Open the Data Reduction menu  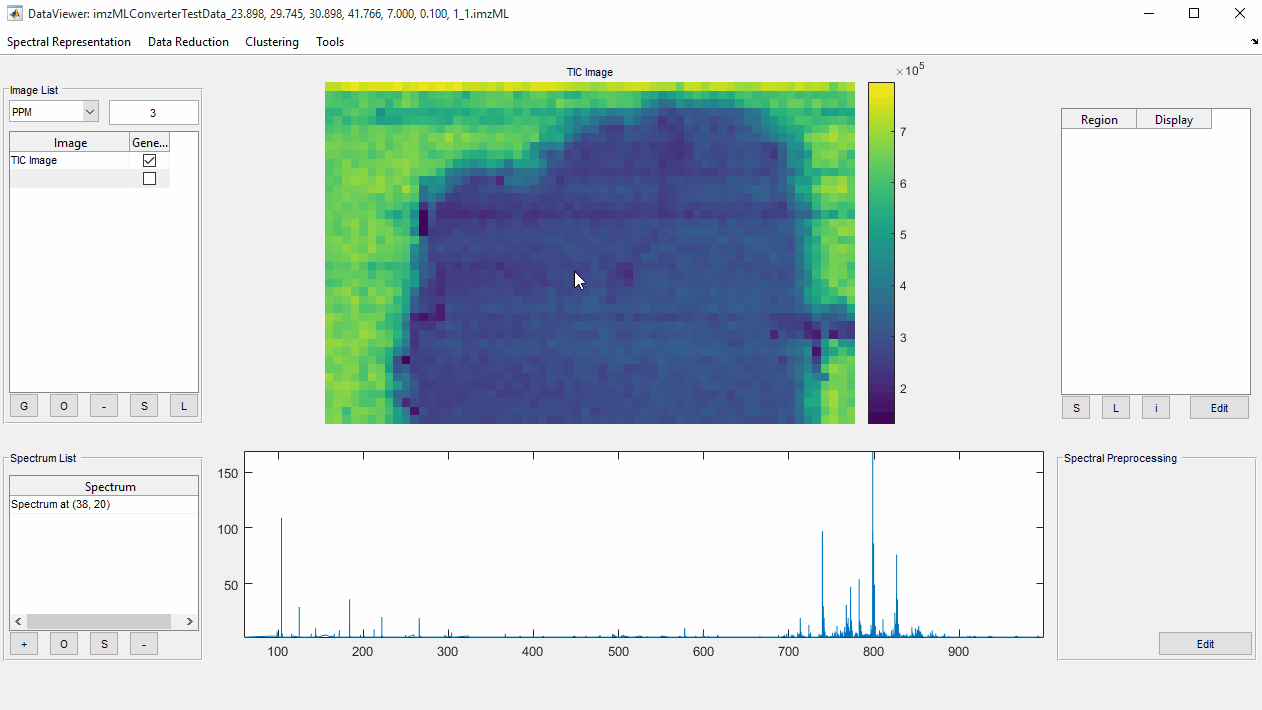pyautogui.click(x=188, y=42)
